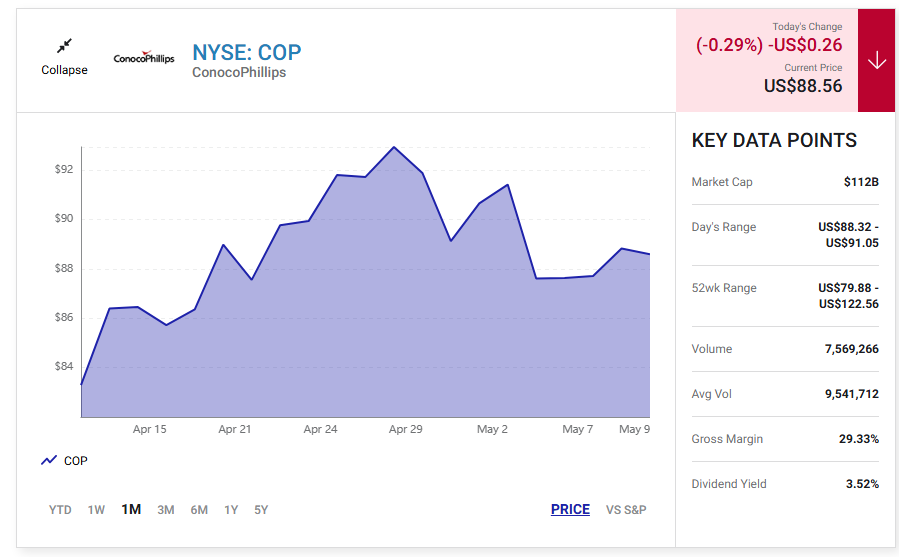899x557 pixels.
Task: Click the $90 y-axis label
Action: [64, 218]
